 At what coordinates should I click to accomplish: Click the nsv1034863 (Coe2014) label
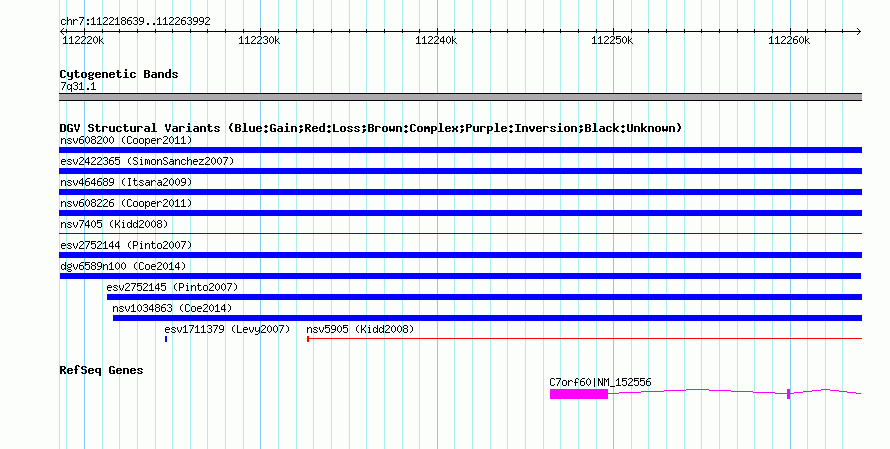tap(172, 308)
